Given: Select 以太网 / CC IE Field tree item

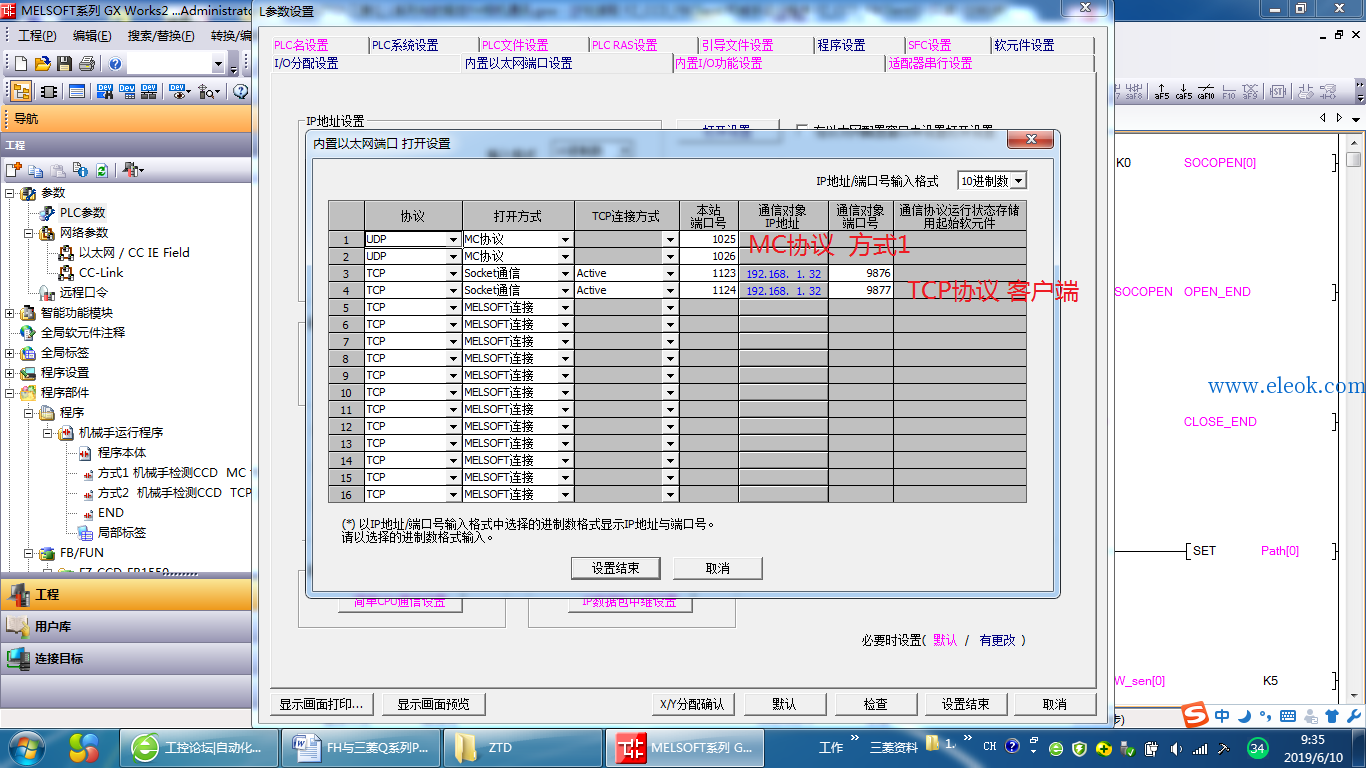Looking at the screenshot, I should 134,253.
